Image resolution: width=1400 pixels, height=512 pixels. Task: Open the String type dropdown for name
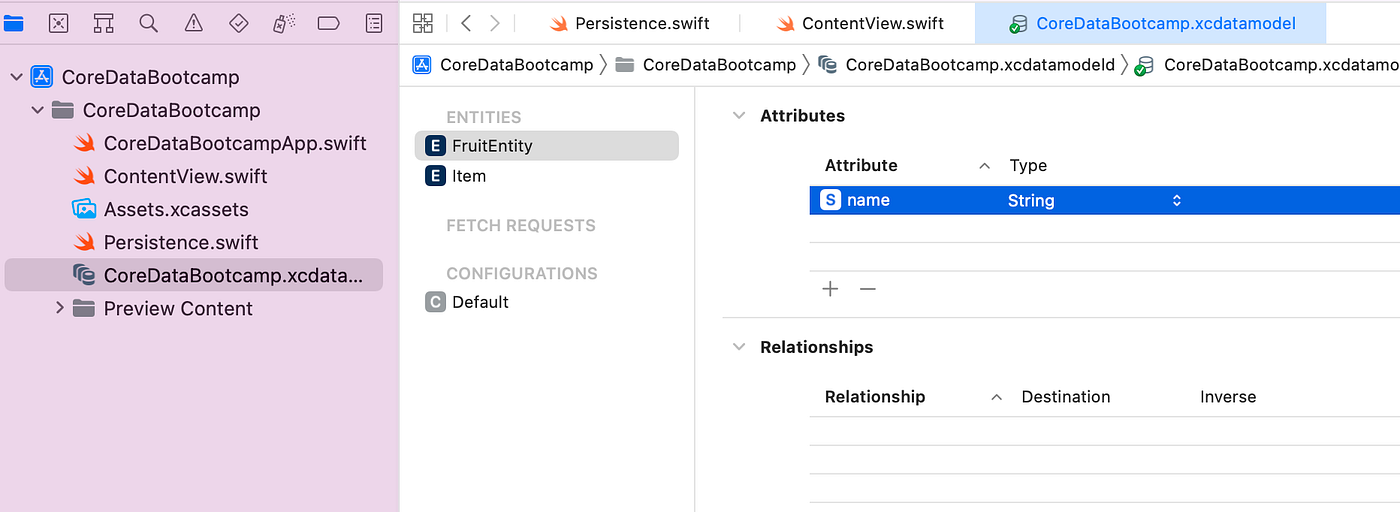click(x=1177, y=201)
